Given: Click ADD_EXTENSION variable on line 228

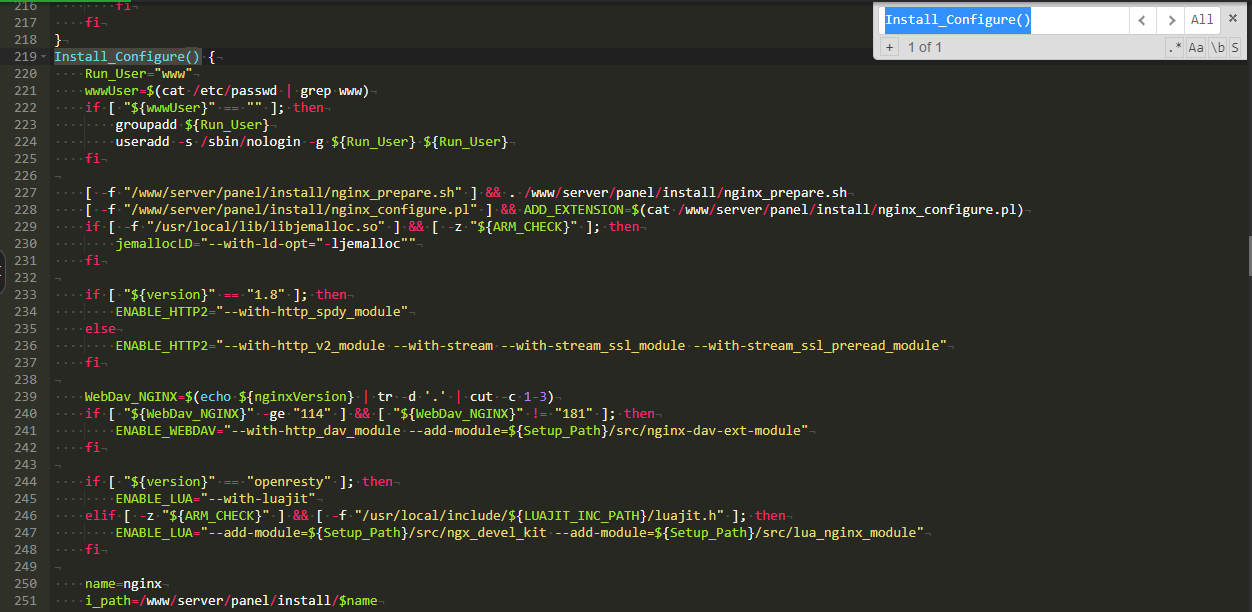Looking at the screenshot, I should (x=572, y=210).
